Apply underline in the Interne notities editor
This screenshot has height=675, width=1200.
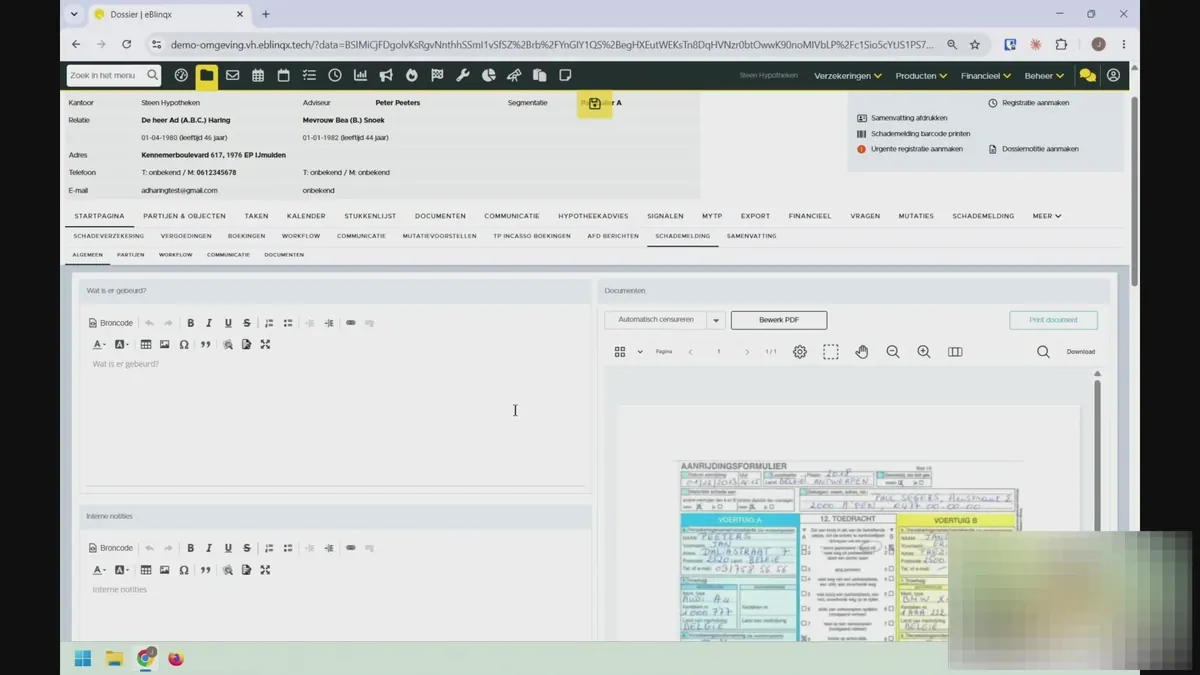coord(228,548)
